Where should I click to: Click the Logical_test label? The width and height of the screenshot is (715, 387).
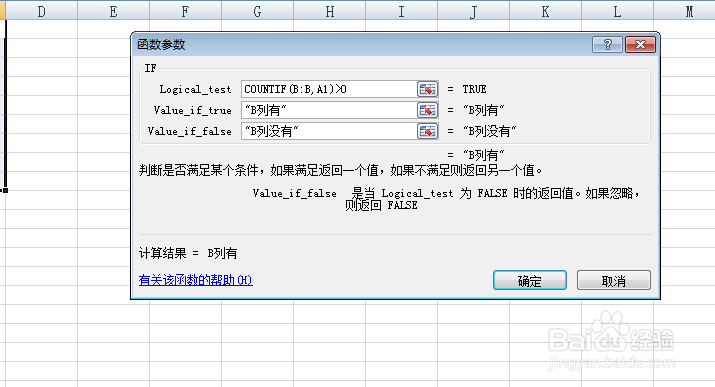[195, 89]
